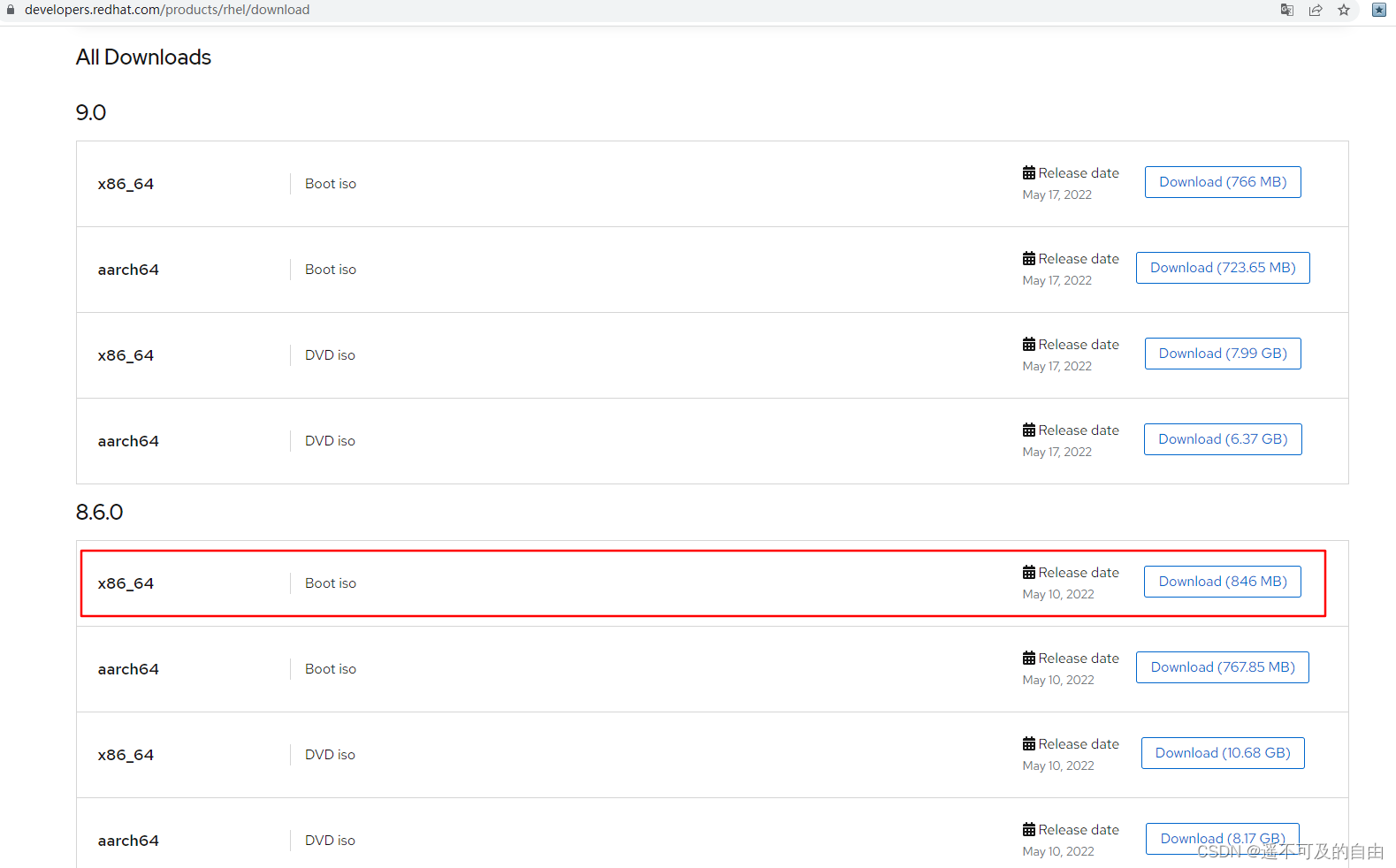This screenshot has width=1396, height=868.
Task: Click May 17, 2022 date in 9.0 x86_64 Boot row
Action: (x=1057, y=195)
